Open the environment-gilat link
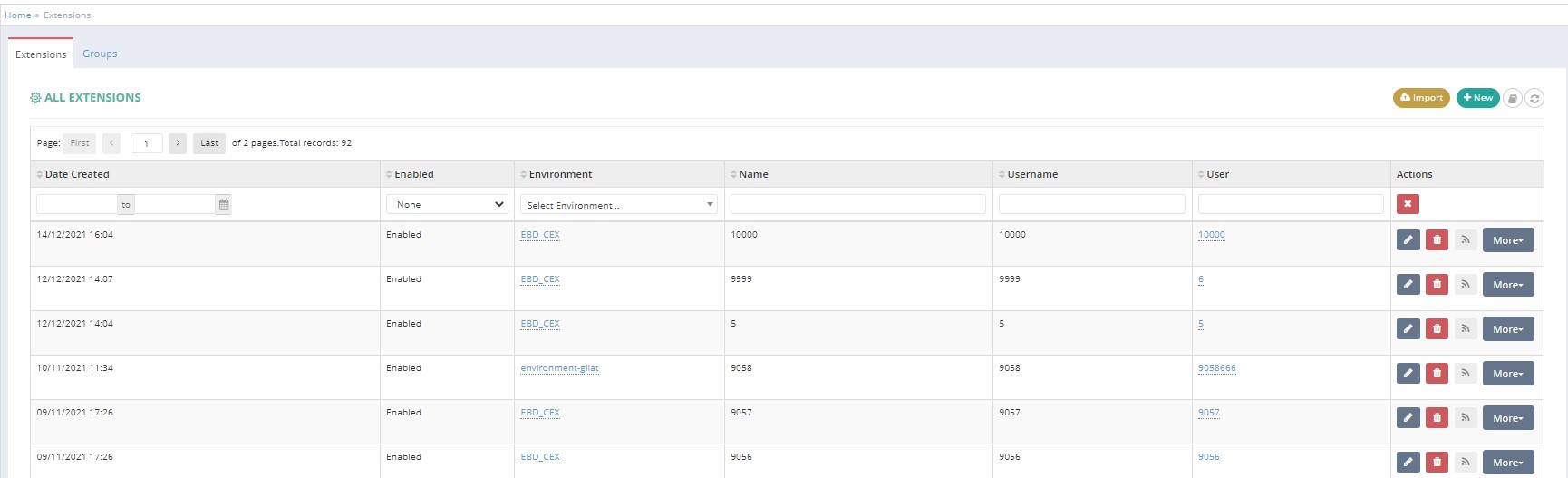Viewport: 1568px width, 478px height. pos(559,368)
